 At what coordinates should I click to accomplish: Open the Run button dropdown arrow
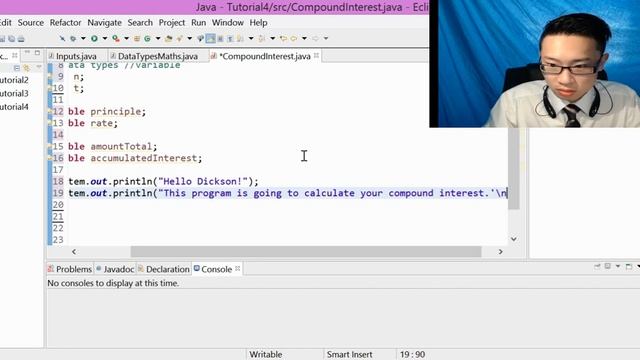coord(105,38)
